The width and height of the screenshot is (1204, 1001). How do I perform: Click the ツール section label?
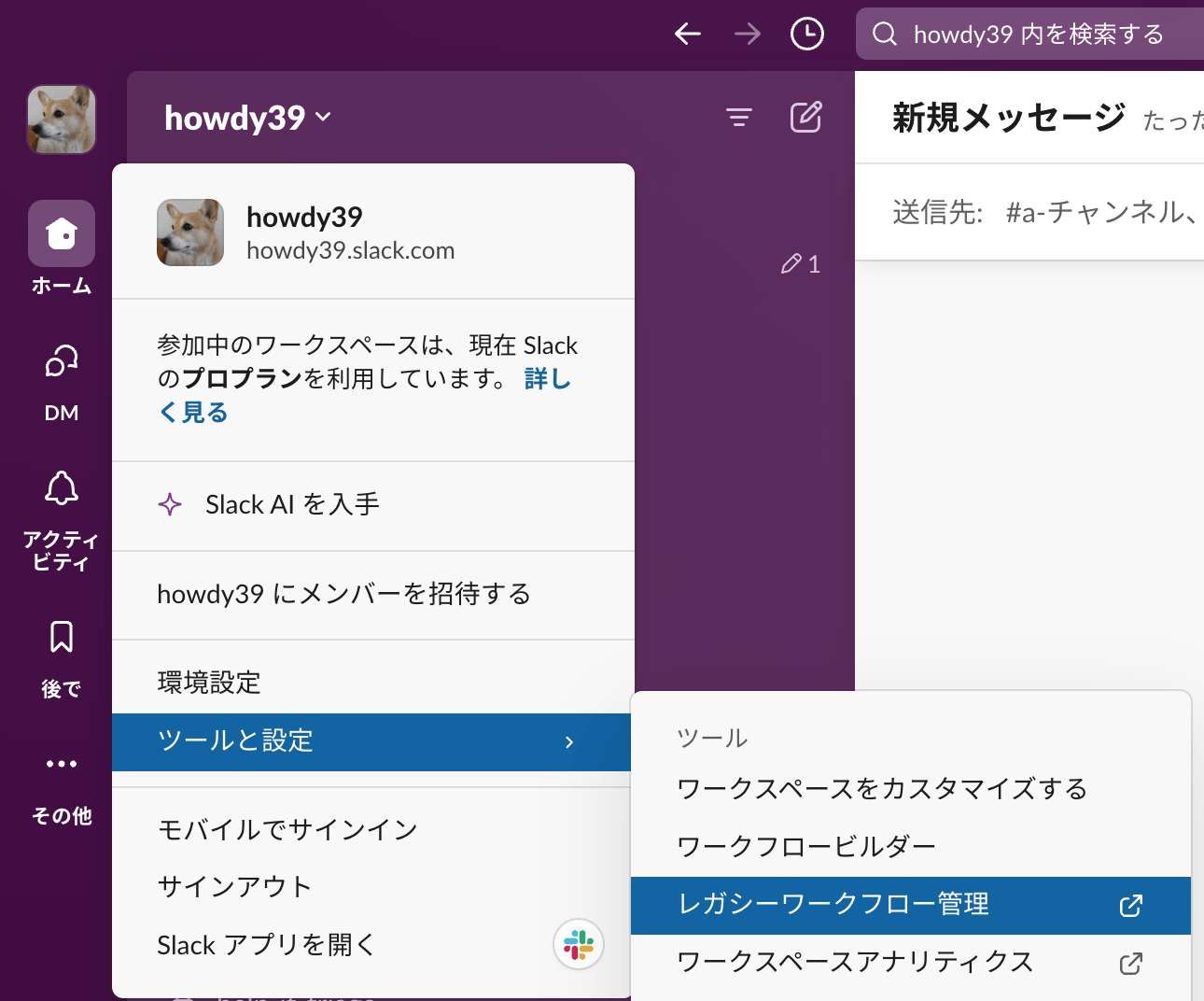tap(712, 739)
